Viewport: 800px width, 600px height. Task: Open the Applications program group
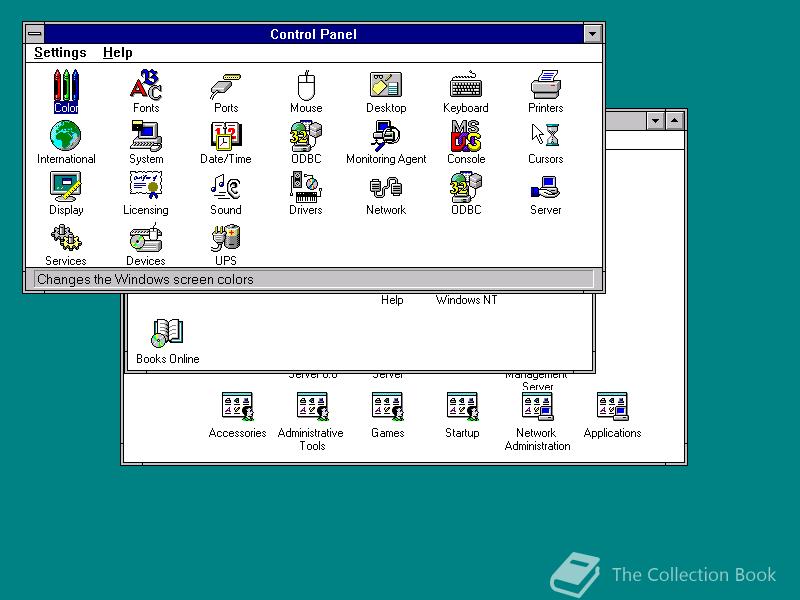coord(612,415)
